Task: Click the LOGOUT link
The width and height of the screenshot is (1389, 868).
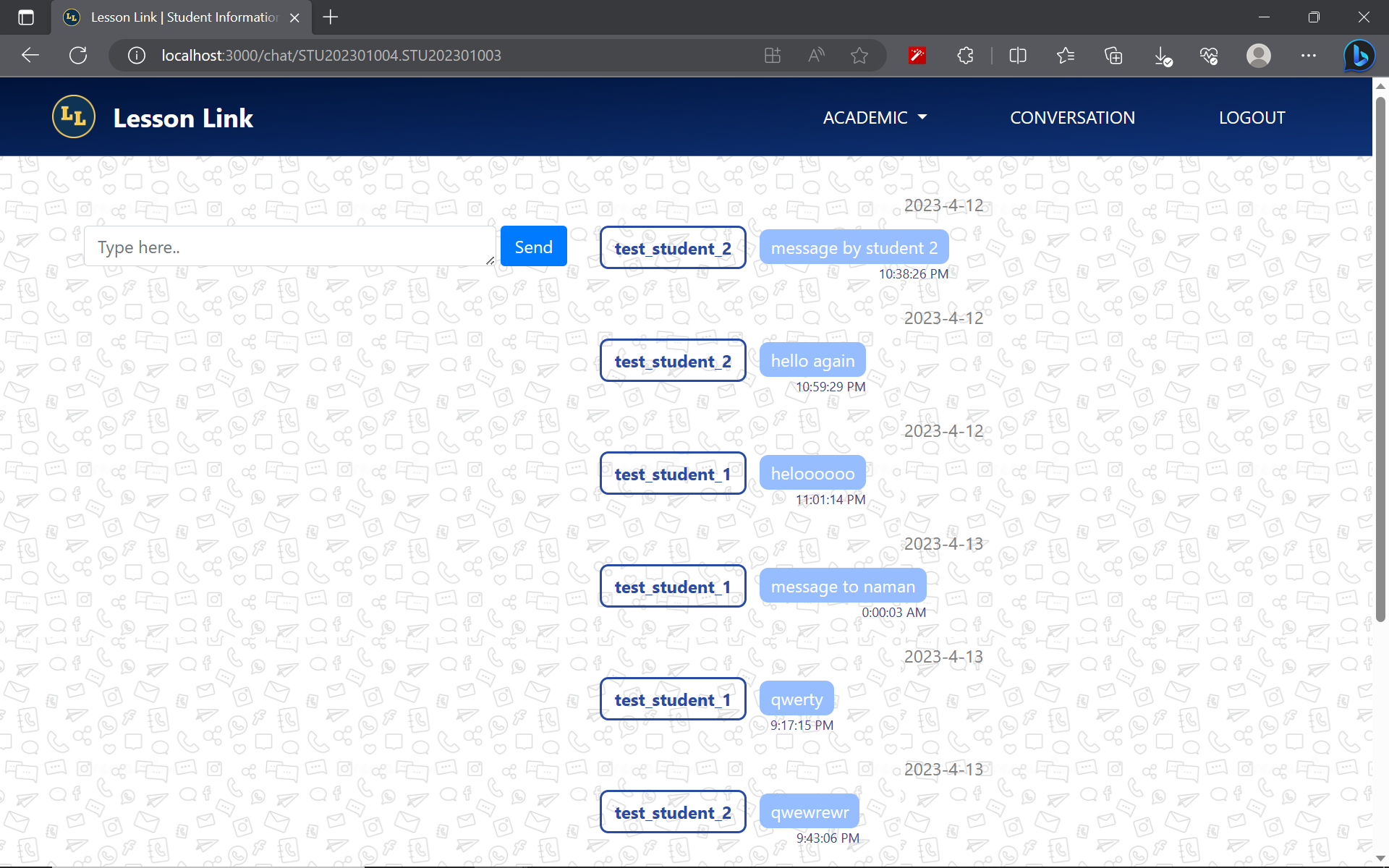Action: pyautogui.click(x=1252, y=117)
